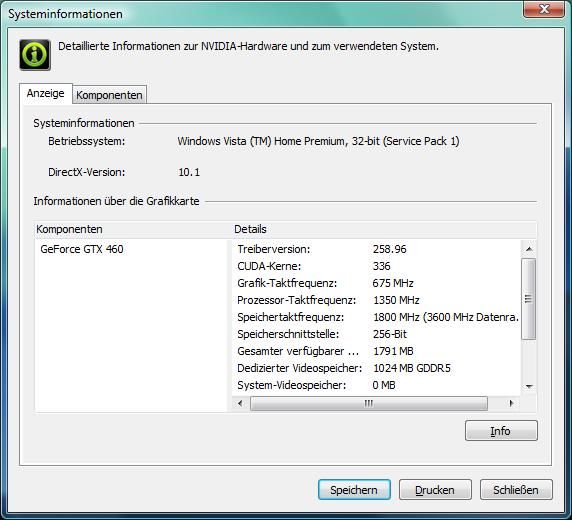Click the horizontal scroll right arrow
The width and height of the screenshot is (572, 520).
coord(511,403)
